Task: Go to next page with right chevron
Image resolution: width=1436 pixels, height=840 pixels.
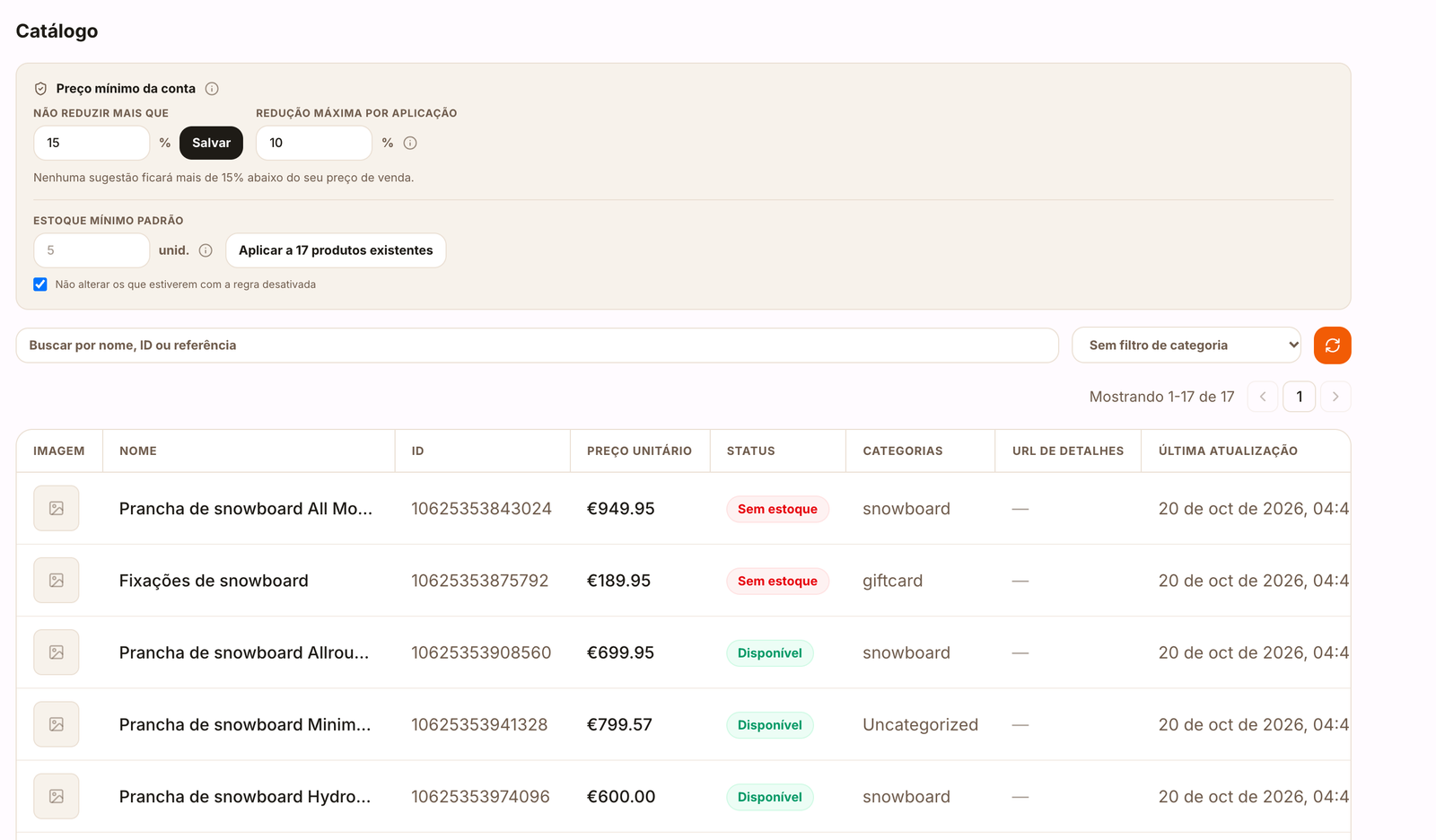Action: [x=1335, y=397]
